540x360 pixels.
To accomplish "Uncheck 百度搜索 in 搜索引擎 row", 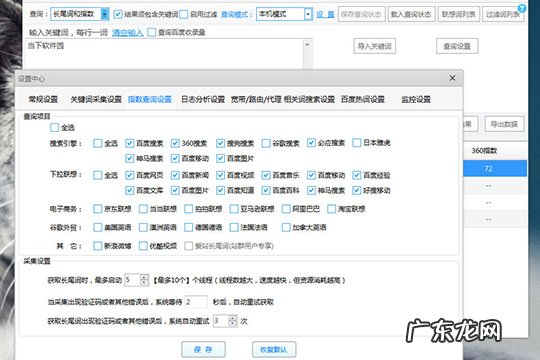I will 129,143.
